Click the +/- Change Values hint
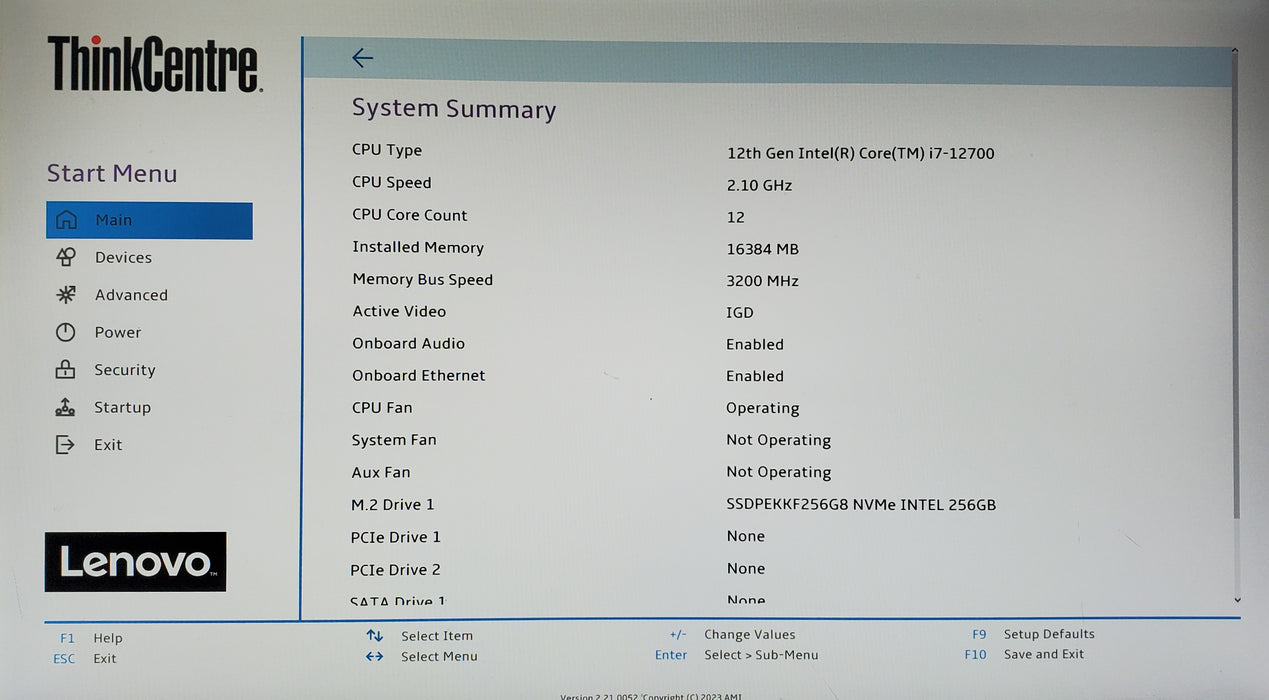Image resolution: width=1269 pixels, height=700 pixels. (732, 635)
